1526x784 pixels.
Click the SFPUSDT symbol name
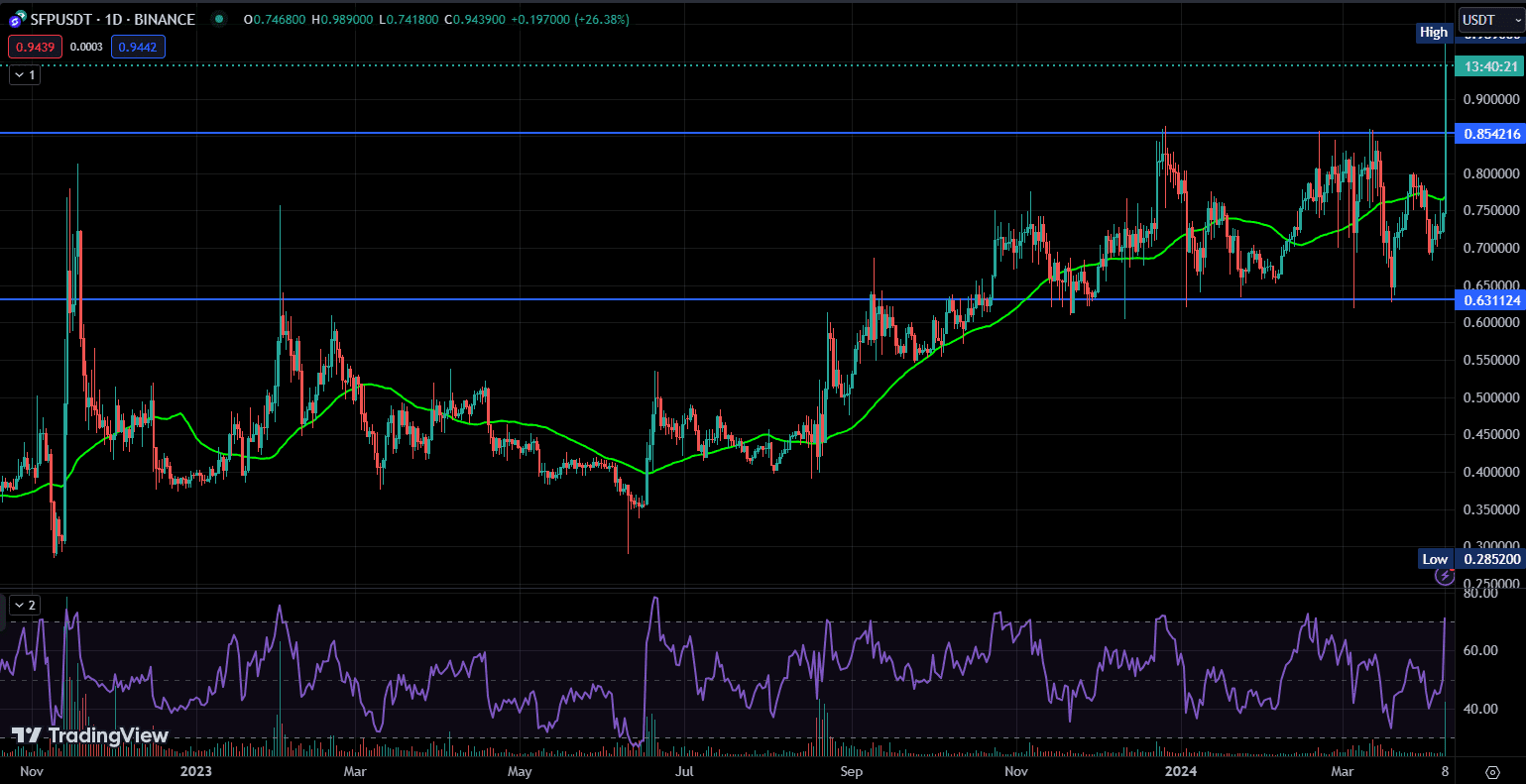tap(62, 19)
